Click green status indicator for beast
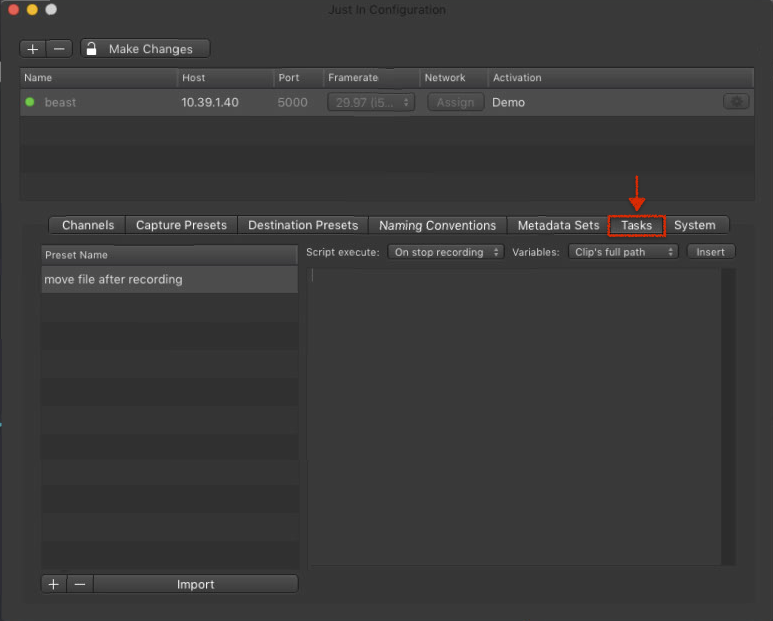This screenshot has height=621, width=773. [30, 102]
